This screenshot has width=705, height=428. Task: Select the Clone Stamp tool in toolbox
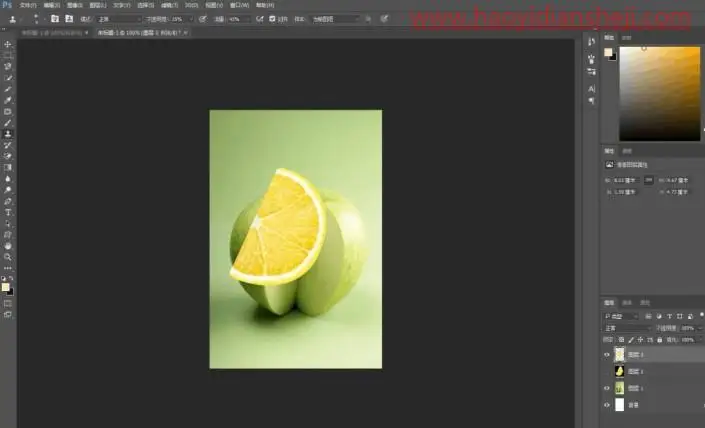pos(8,134)
